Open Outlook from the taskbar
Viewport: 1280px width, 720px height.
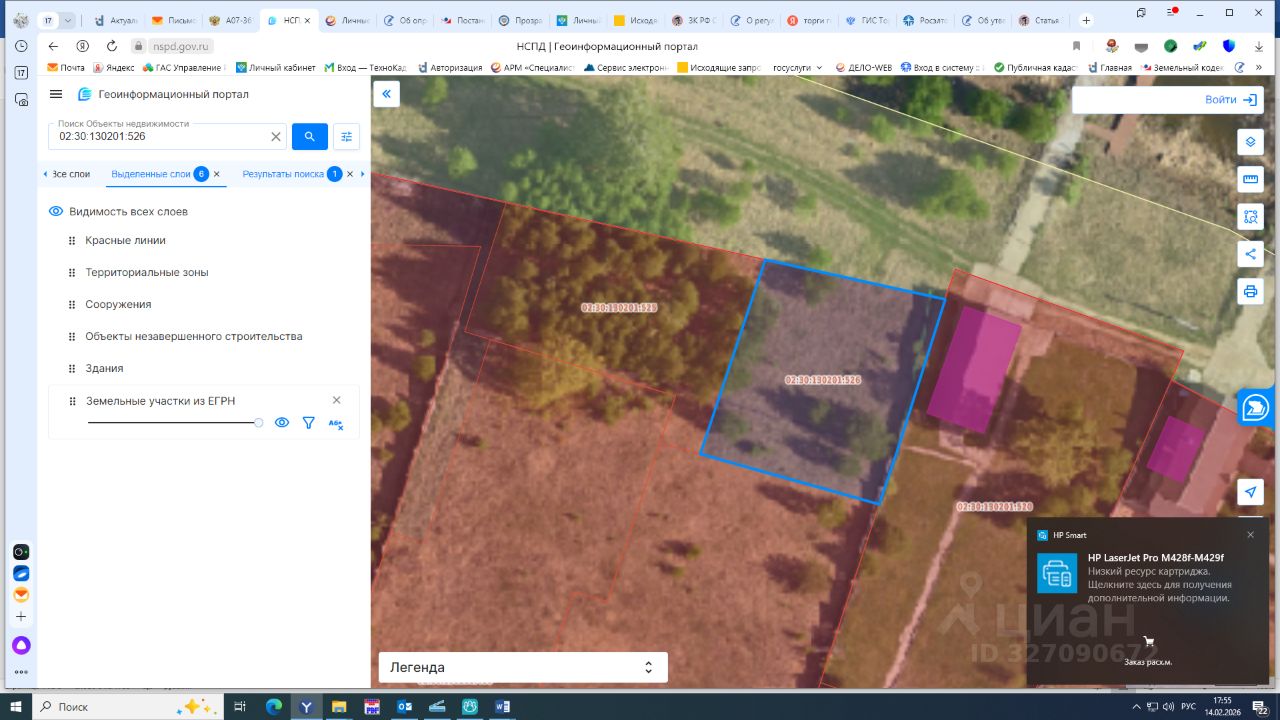pyautogui.click(x=405, y=706)
